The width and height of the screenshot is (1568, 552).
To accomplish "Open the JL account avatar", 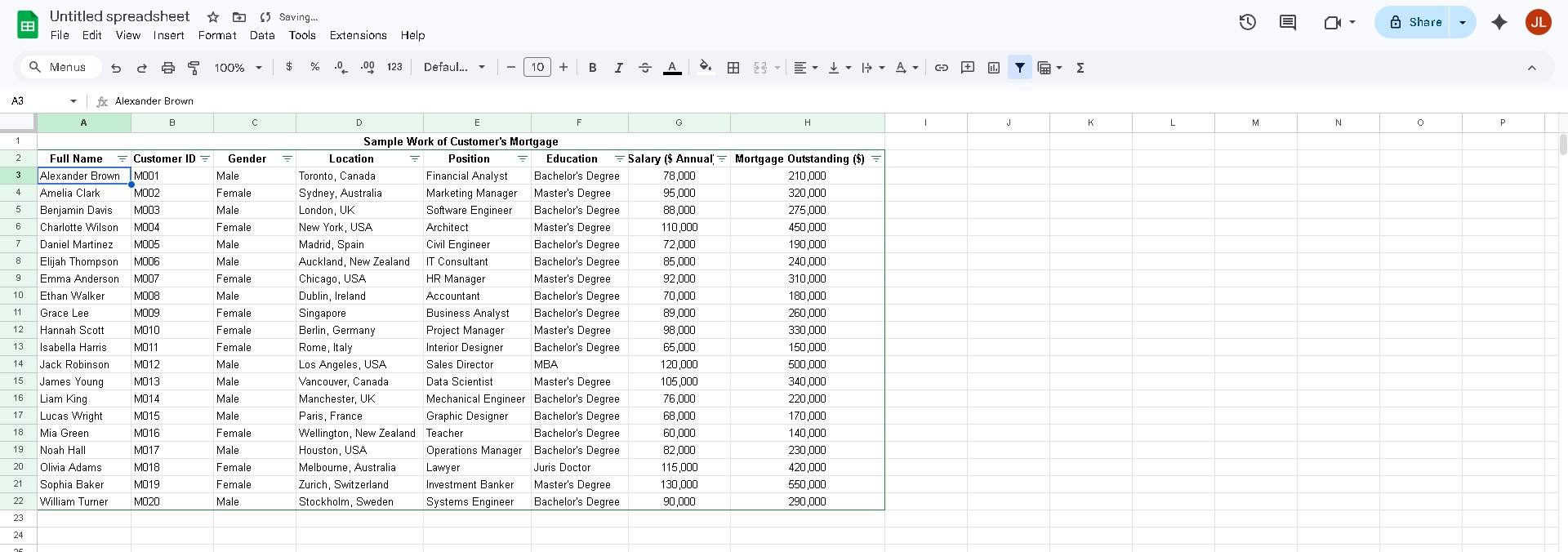I will 1539,22.
